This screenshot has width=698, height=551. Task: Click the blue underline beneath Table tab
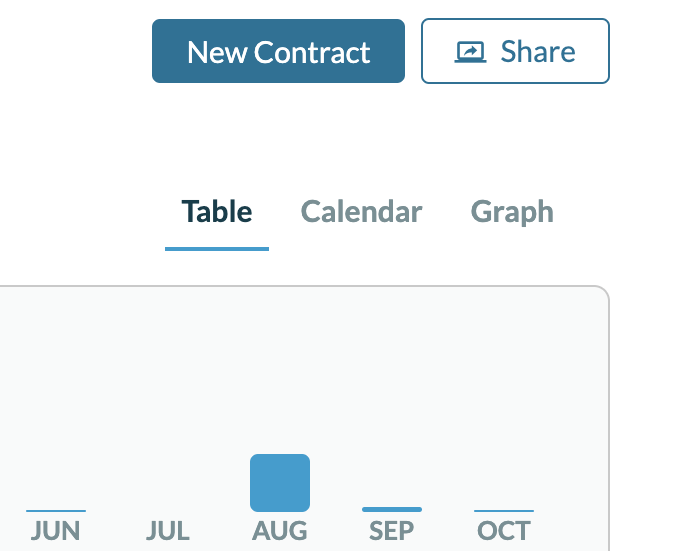tap(216, 248)
